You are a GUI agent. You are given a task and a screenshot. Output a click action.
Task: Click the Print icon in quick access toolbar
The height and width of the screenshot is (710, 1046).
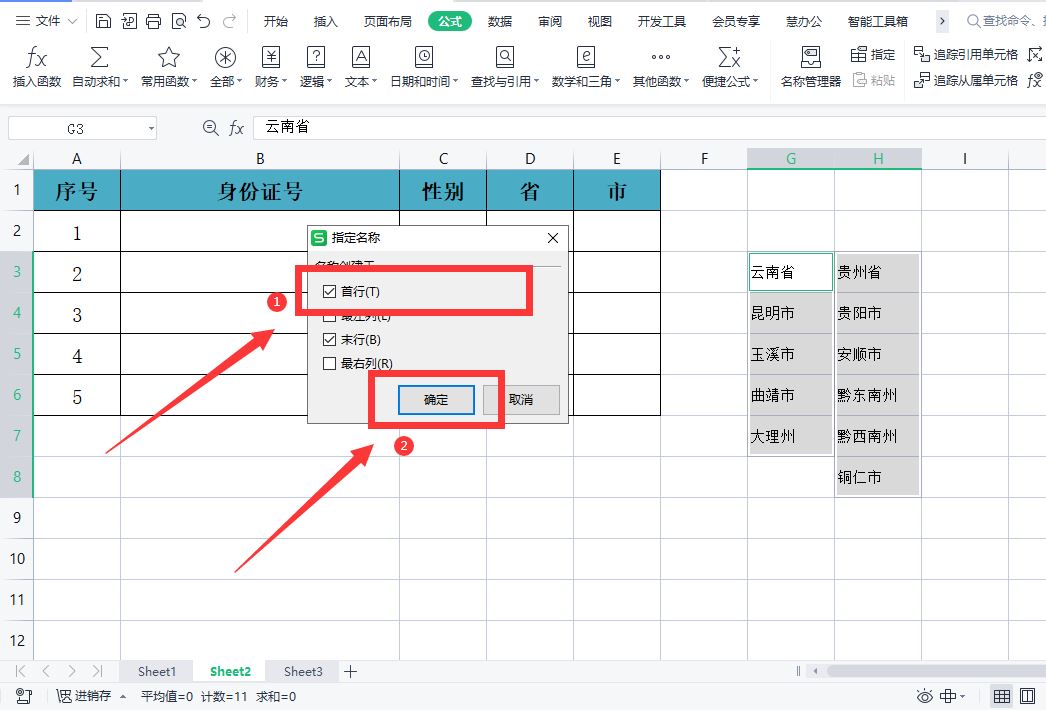click(x=153, y=21)
